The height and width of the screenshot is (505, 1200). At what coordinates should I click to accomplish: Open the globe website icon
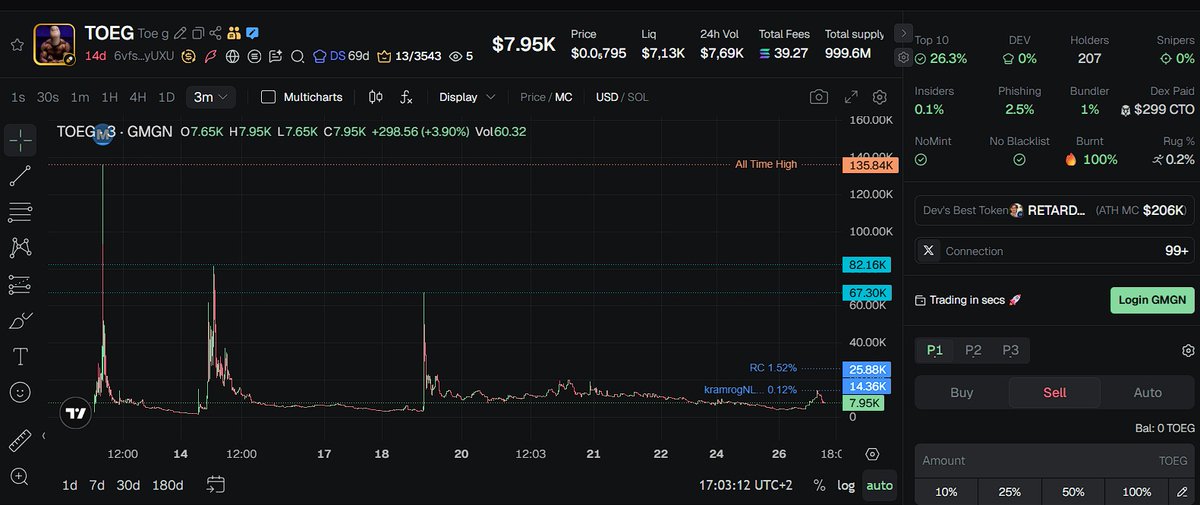[x=233, y=56]
